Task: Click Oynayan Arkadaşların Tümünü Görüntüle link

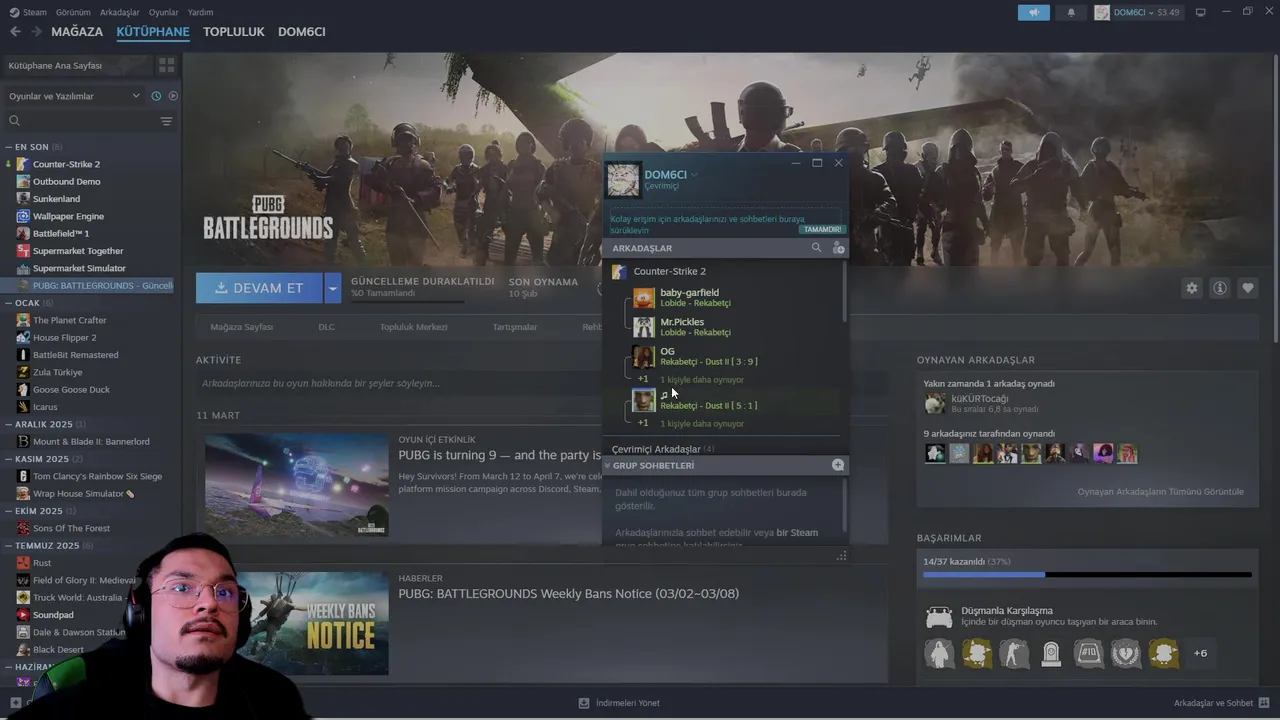Action: pyautogui.click(x=1160, y=492)
